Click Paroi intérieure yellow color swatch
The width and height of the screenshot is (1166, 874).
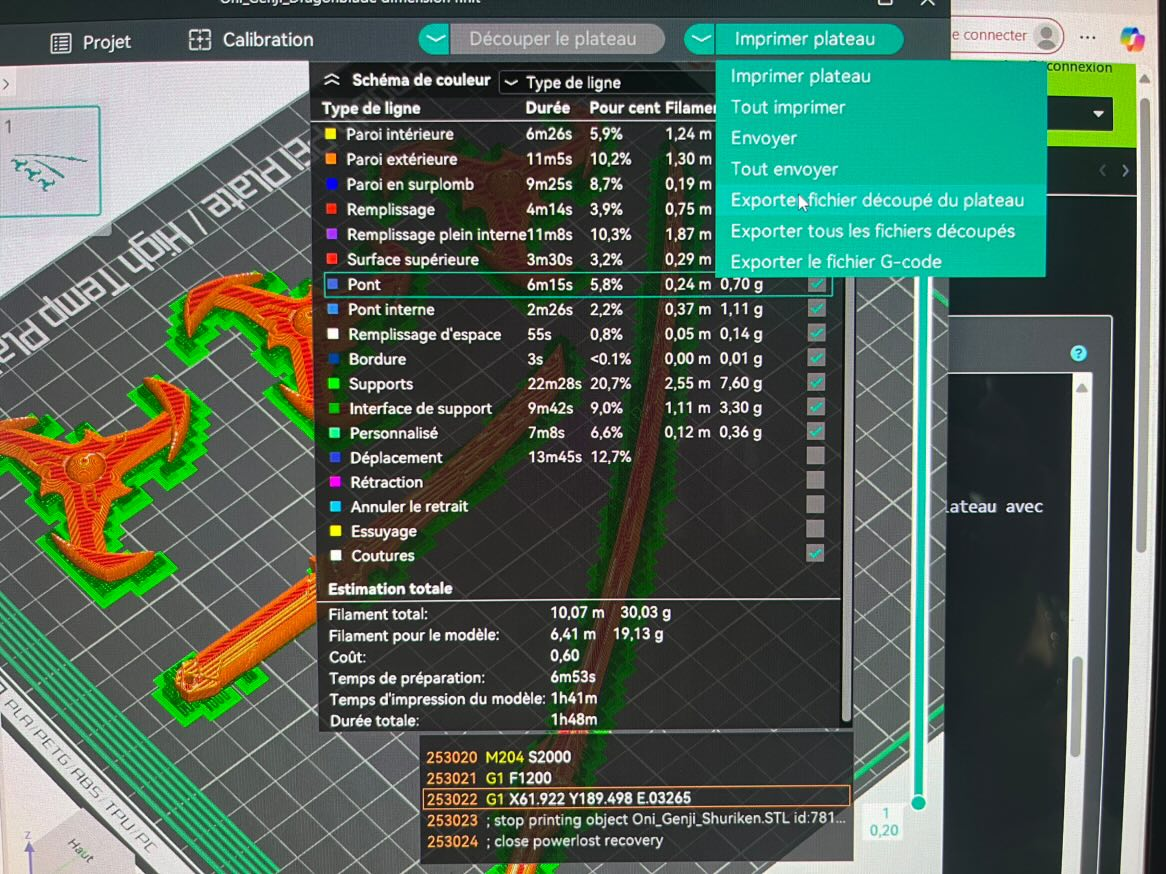tap(331, 134)
